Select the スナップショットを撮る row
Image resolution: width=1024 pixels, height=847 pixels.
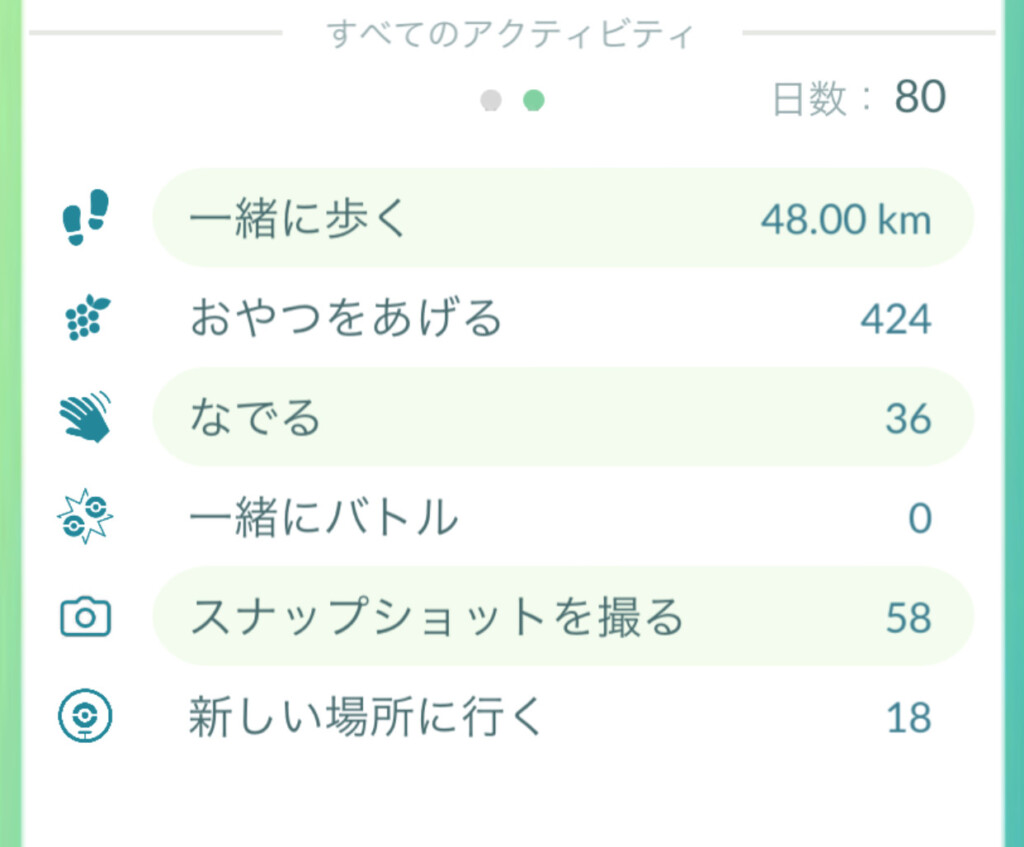click(562, 617)
